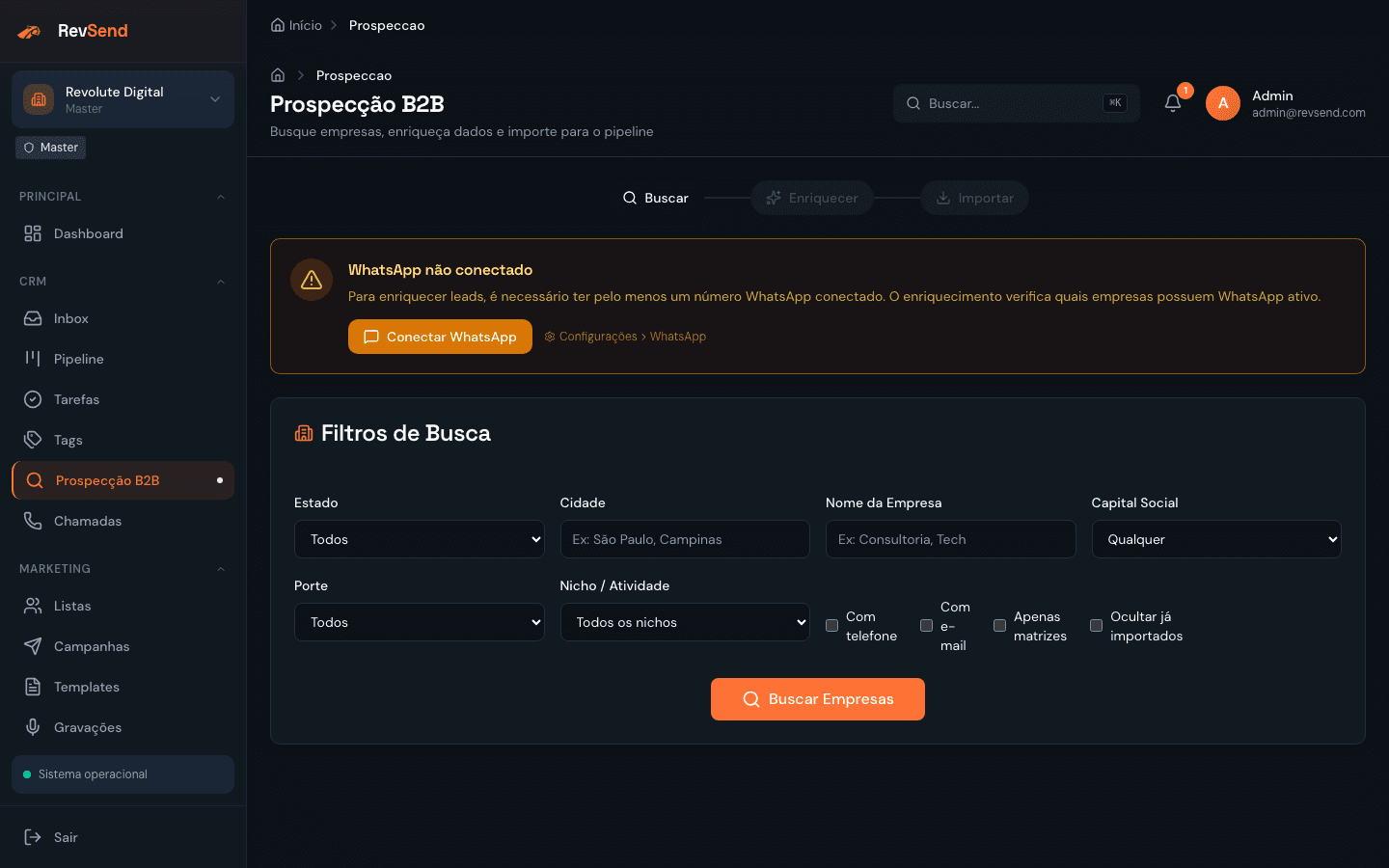Viewport: 1389px width, 868px height.
Task: Expand the Porte dropdown
Action: click(419, 622)
